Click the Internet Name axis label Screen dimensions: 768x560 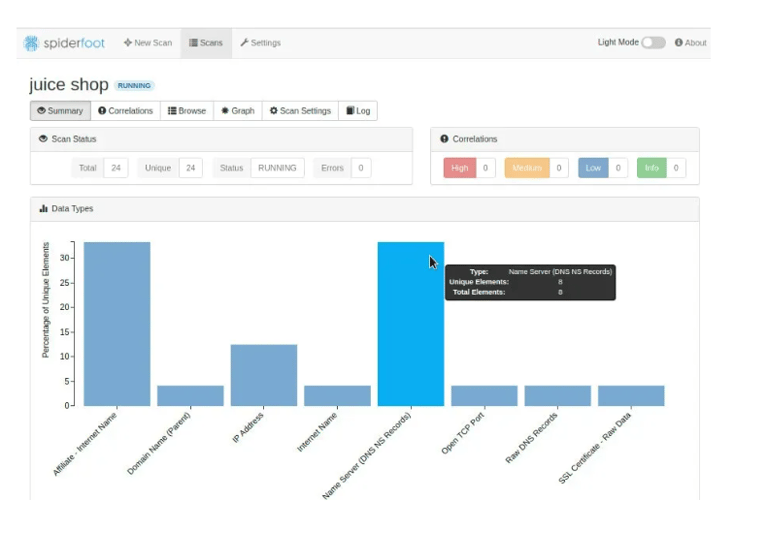tap(317, 432)
